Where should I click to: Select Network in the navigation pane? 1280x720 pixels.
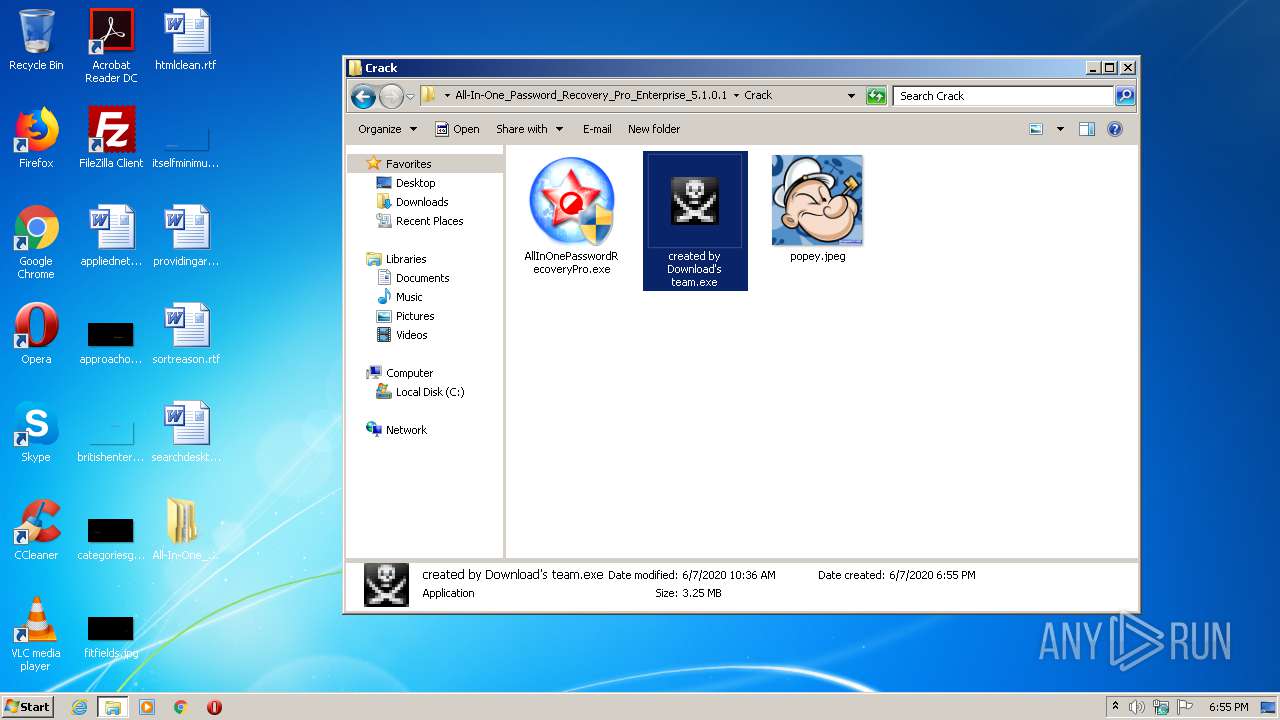coord(406,430)
